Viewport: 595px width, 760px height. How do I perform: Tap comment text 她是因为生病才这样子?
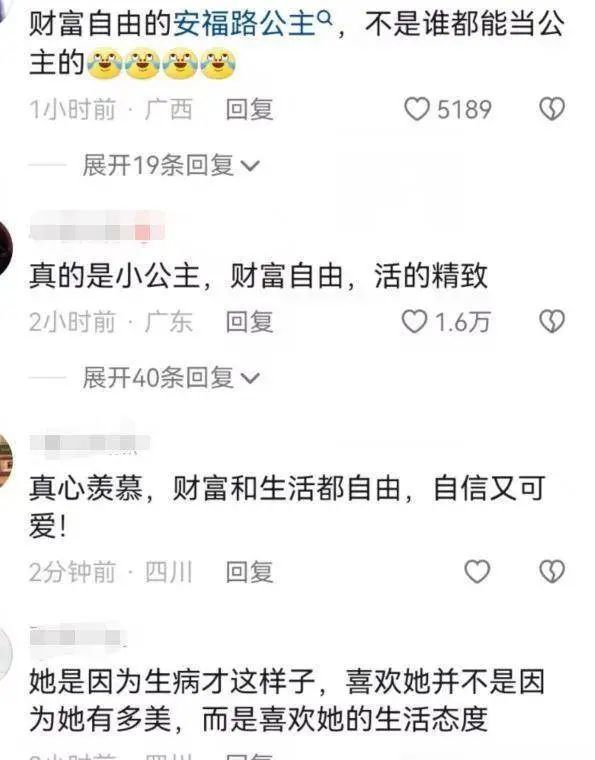[x=172, y=681]
